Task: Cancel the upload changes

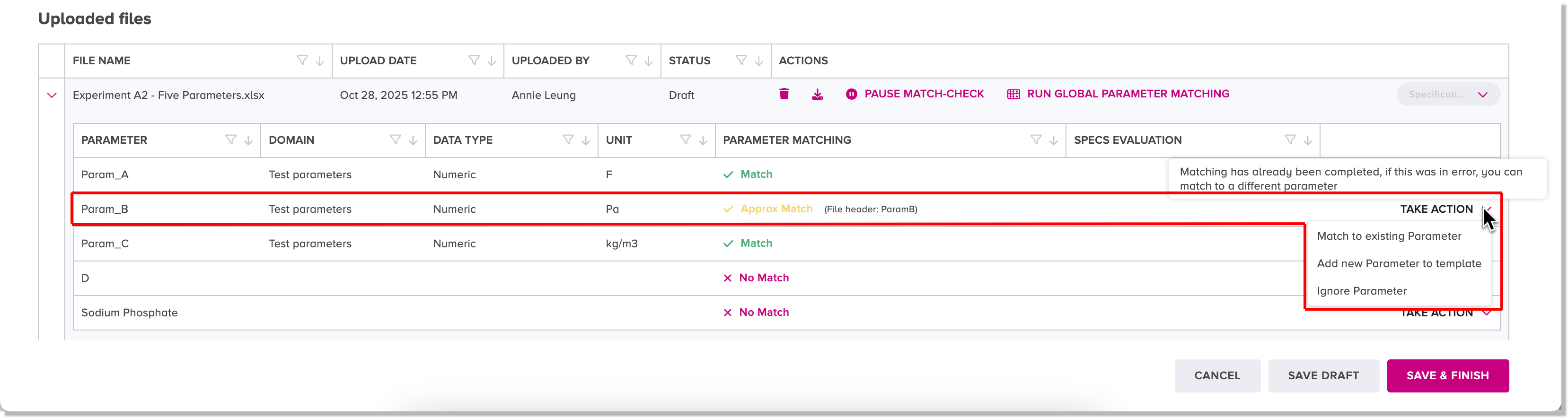Action: click(1217, 375)
